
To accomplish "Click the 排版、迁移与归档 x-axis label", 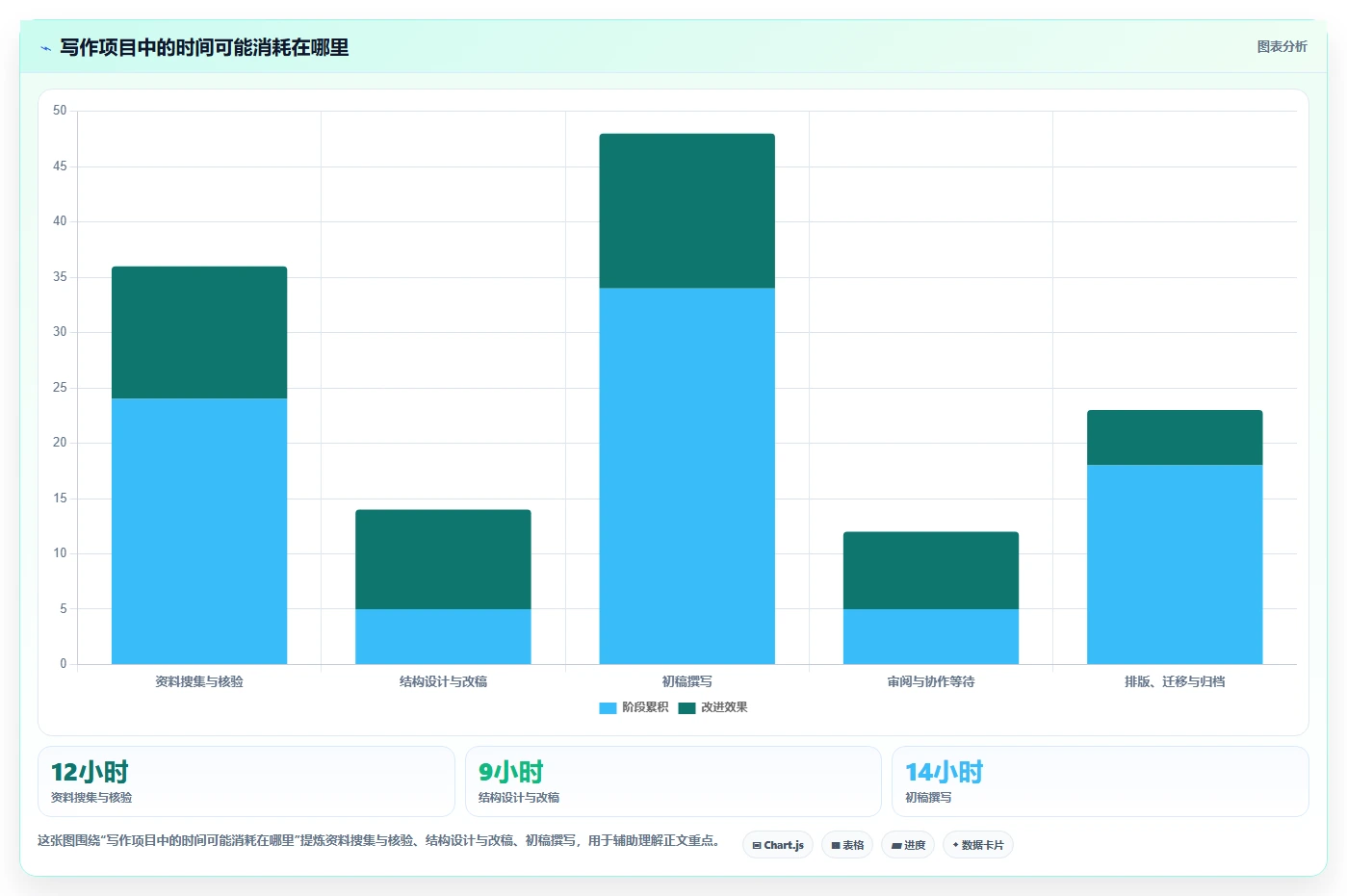I will tap(1175, 681).
